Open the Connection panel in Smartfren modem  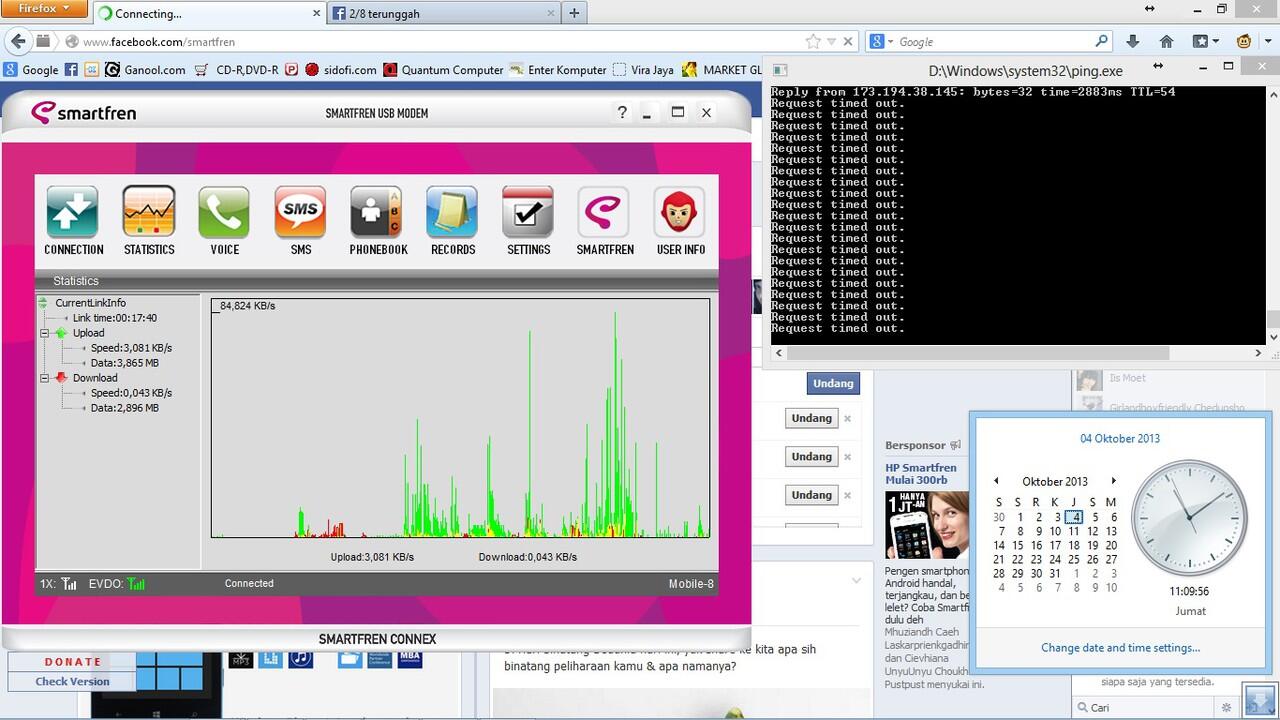pyautogui.click(x=73, y=221)
